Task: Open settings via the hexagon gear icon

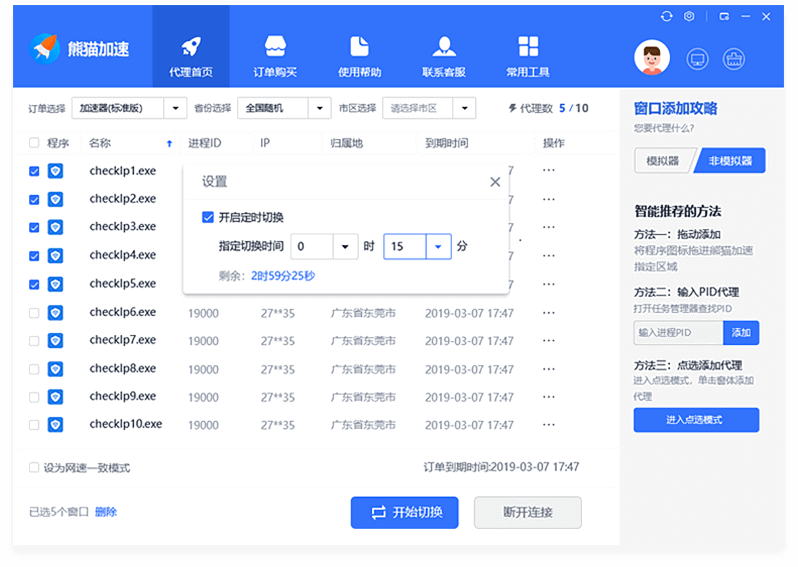Action: [690, 17]
